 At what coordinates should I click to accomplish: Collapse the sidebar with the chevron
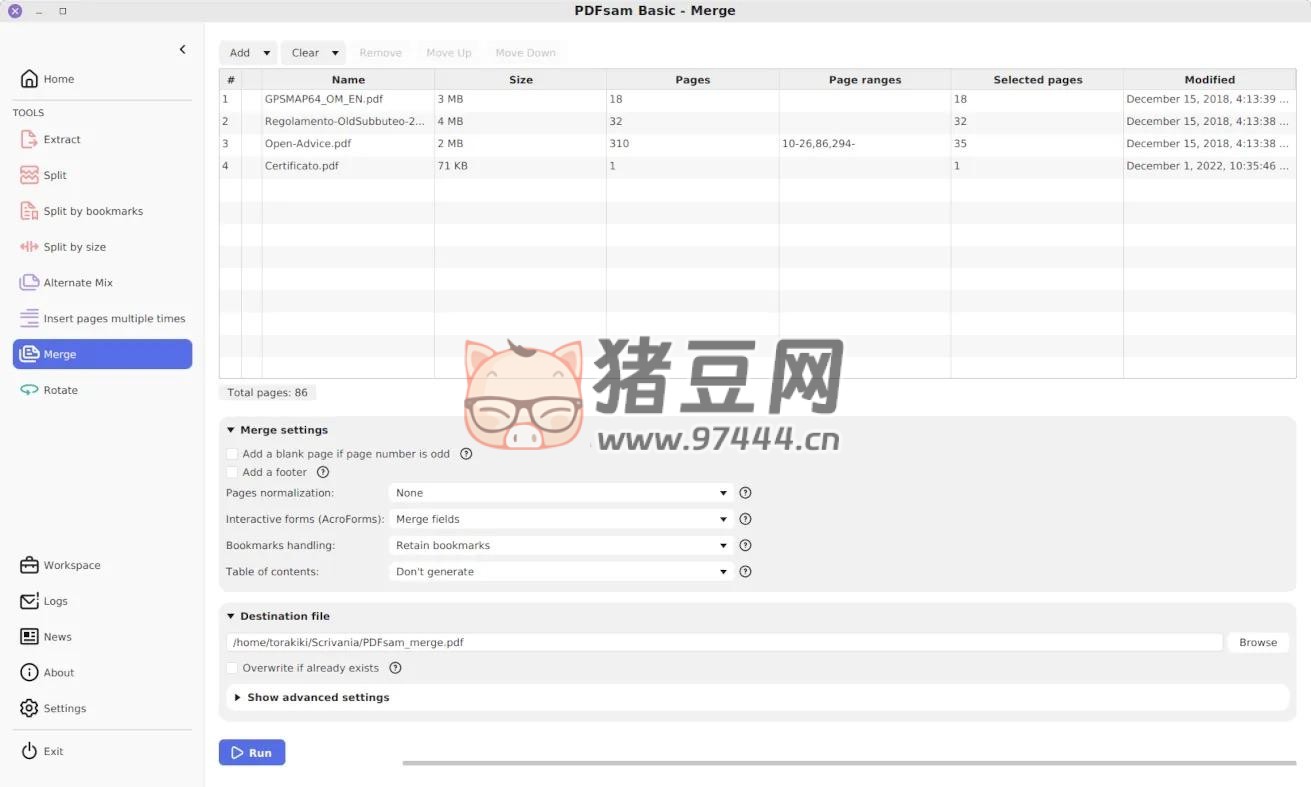pyautogui.click(x=182, y=49)
